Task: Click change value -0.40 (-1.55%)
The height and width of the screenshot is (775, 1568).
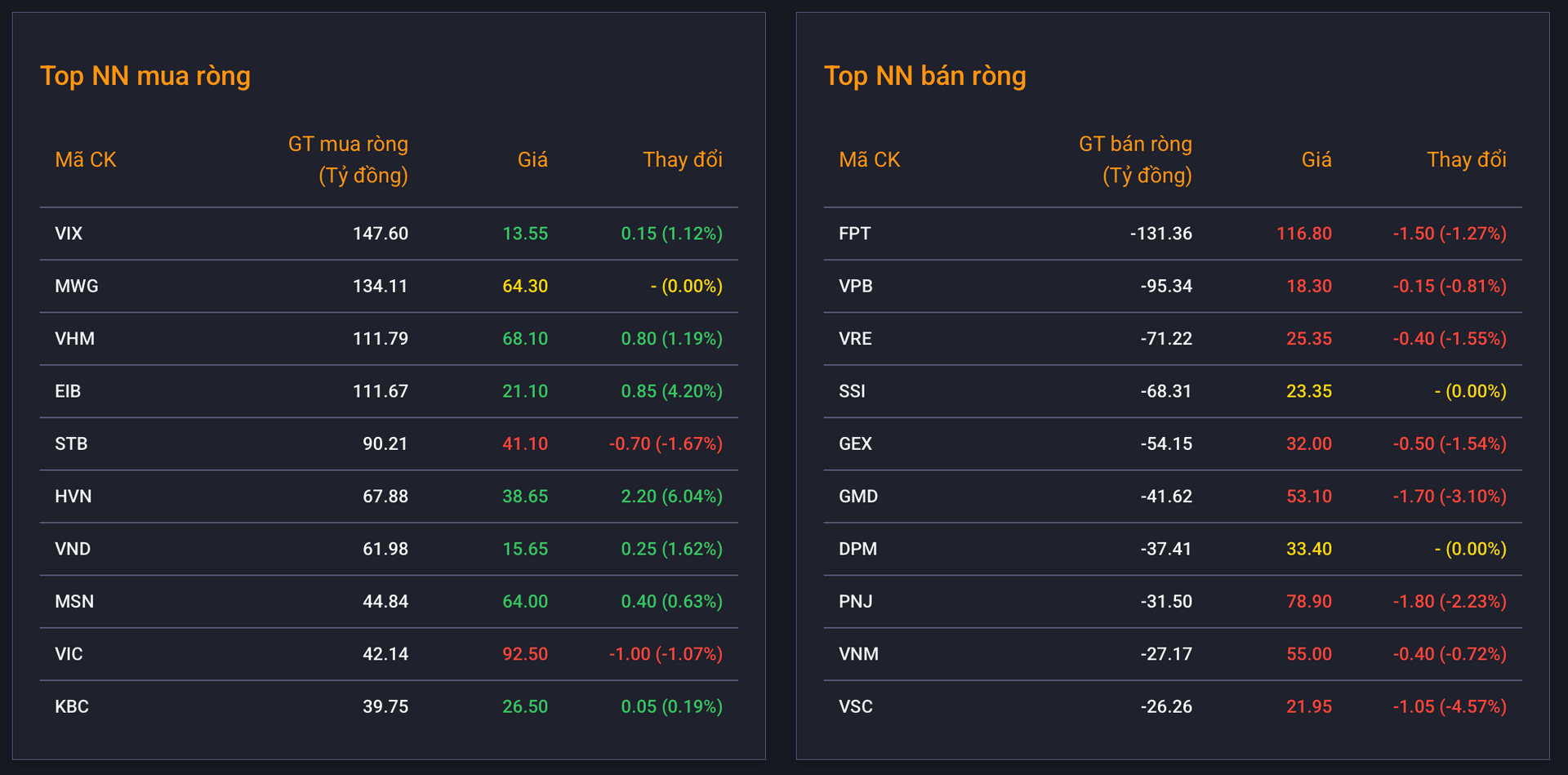Action: (x=1450, y=338)
